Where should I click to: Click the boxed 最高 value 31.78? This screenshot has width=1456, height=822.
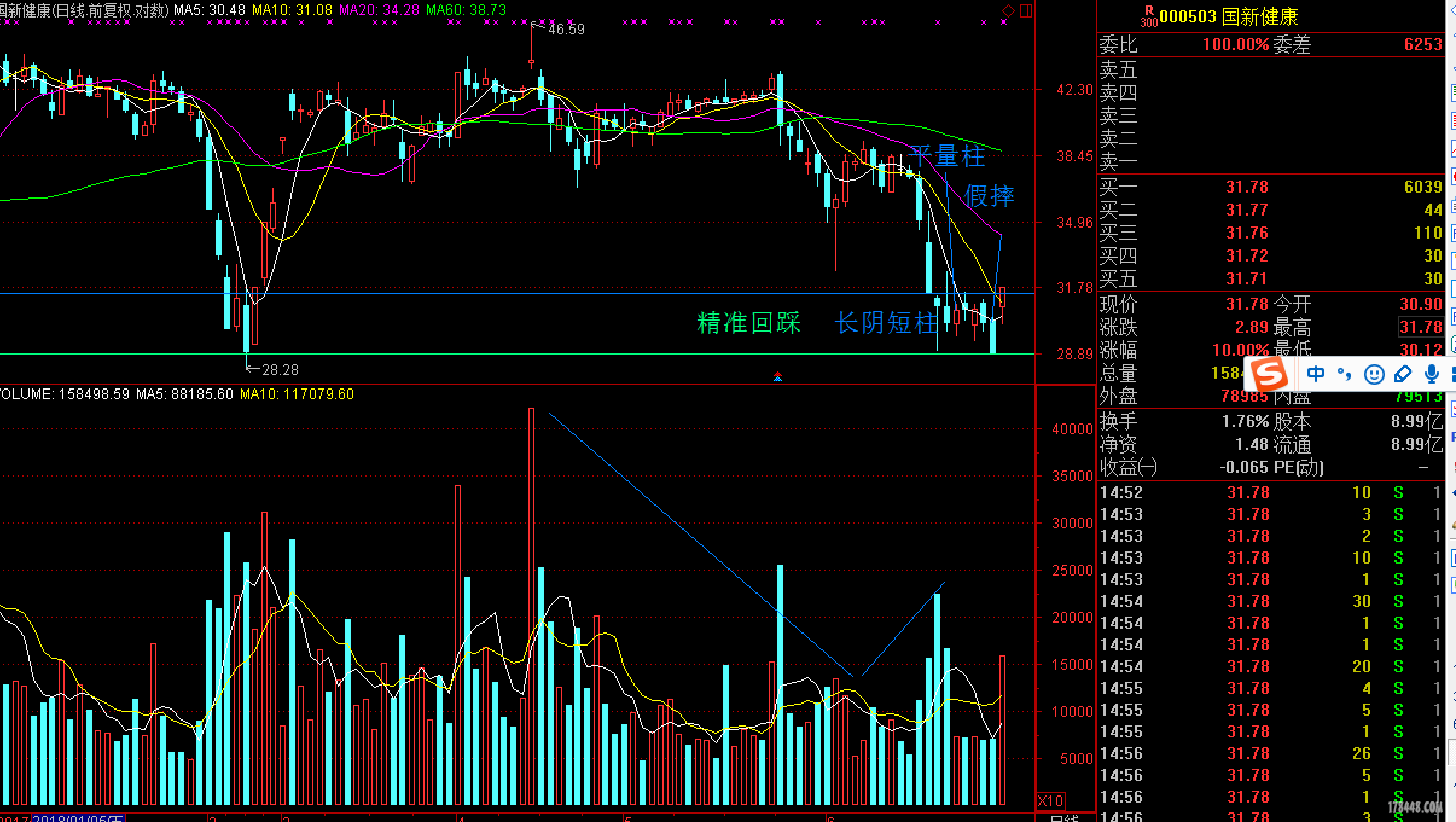pyautogui.click(x=1421, y=327)
